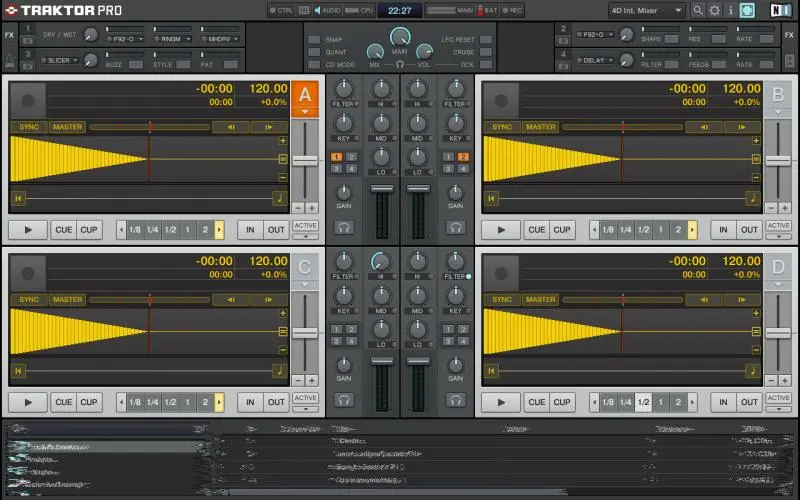Click the skip-to-start icon on Deck A
Viewport: 800px width, 500px height.
tap(18, 198)
